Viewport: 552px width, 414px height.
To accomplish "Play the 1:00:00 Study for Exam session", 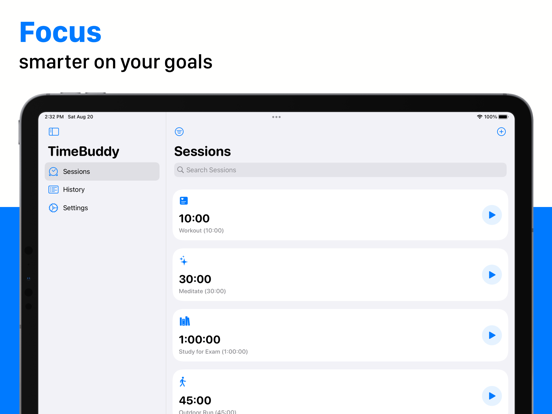I will coord(491,335).
